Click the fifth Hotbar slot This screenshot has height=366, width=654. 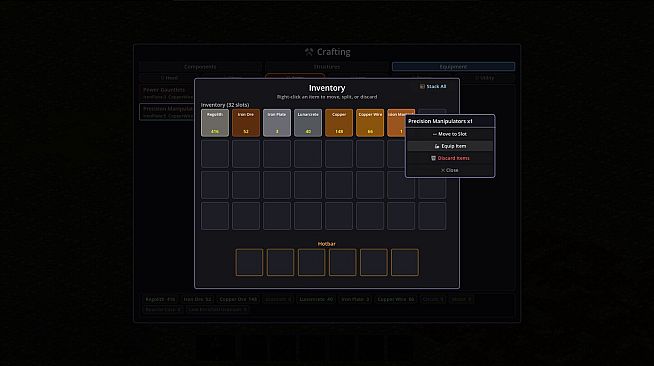point(373,262)
